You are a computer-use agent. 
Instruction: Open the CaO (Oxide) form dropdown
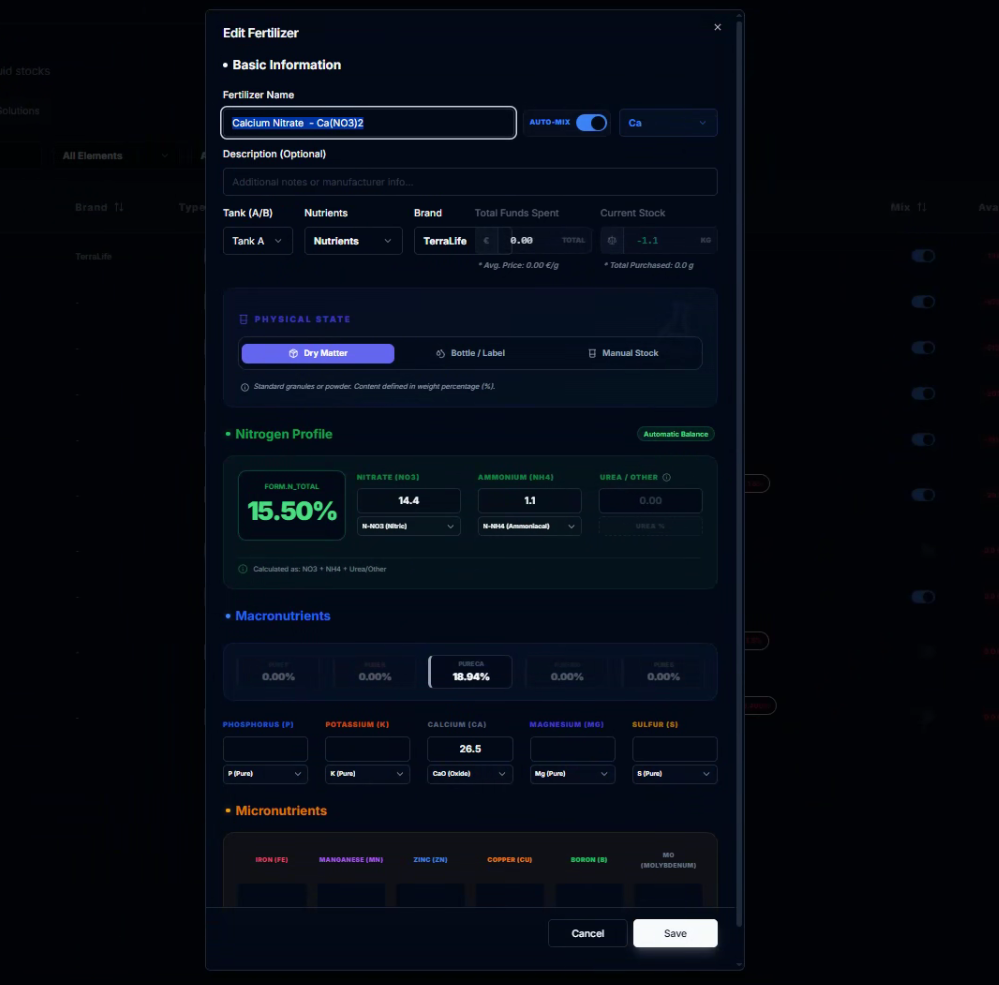470,773
